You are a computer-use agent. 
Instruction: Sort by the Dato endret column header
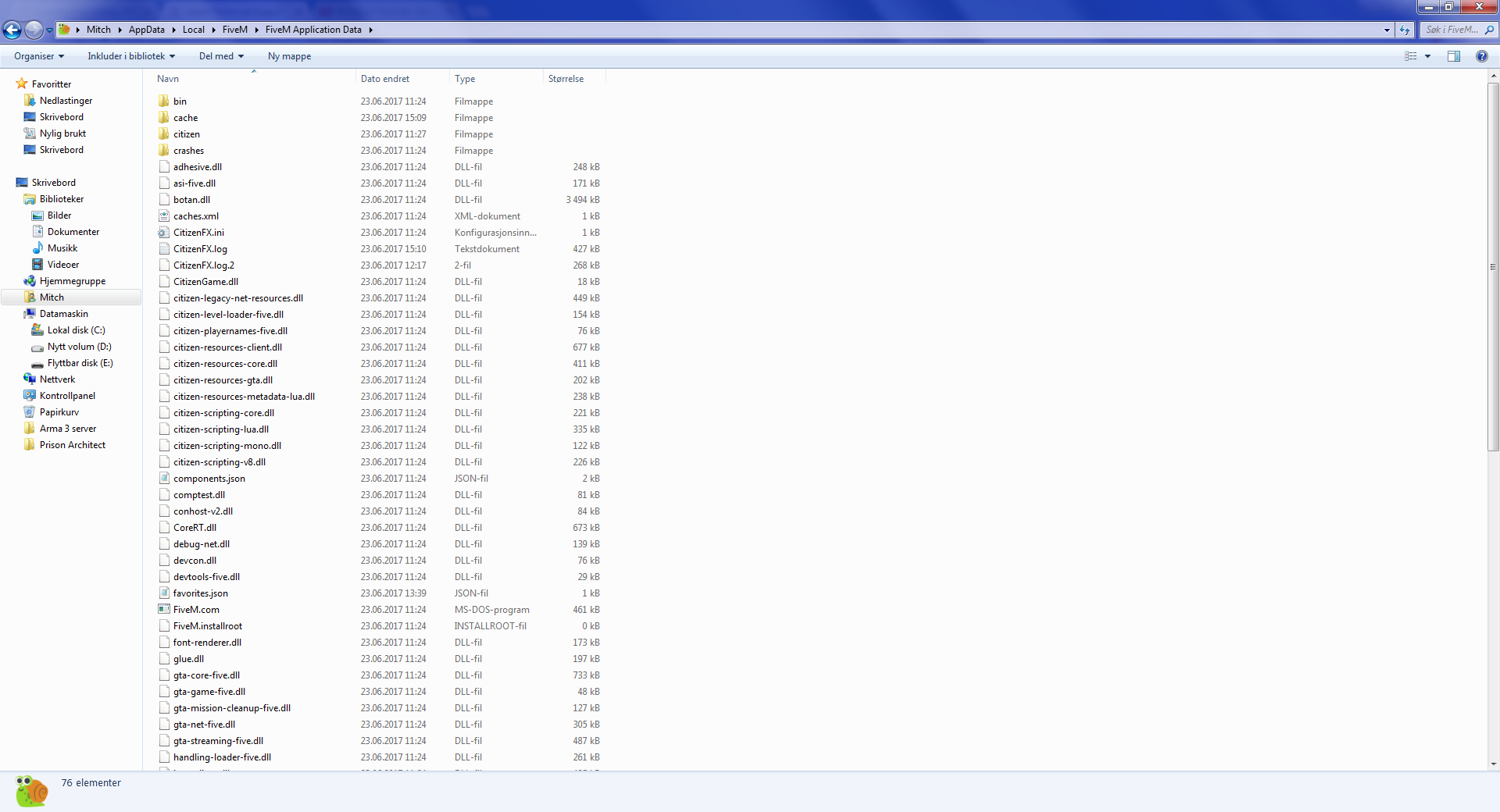(402, 79)
